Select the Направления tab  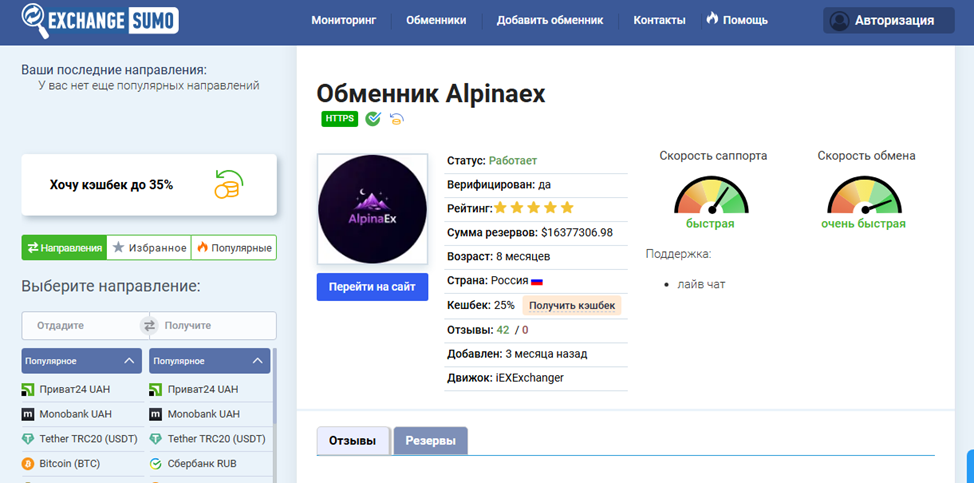coord(64,248)
